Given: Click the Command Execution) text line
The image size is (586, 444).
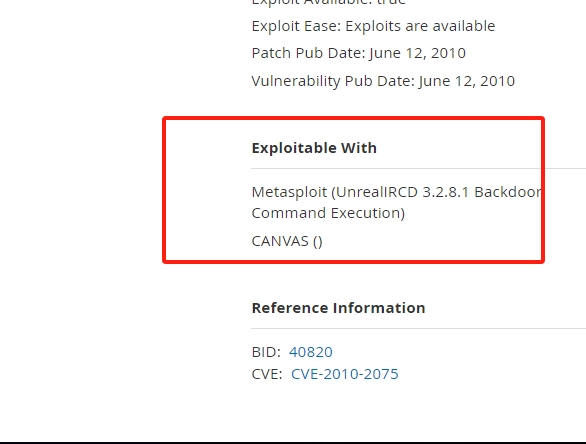Looking at the screenshot, I should [x=328, y=213].
